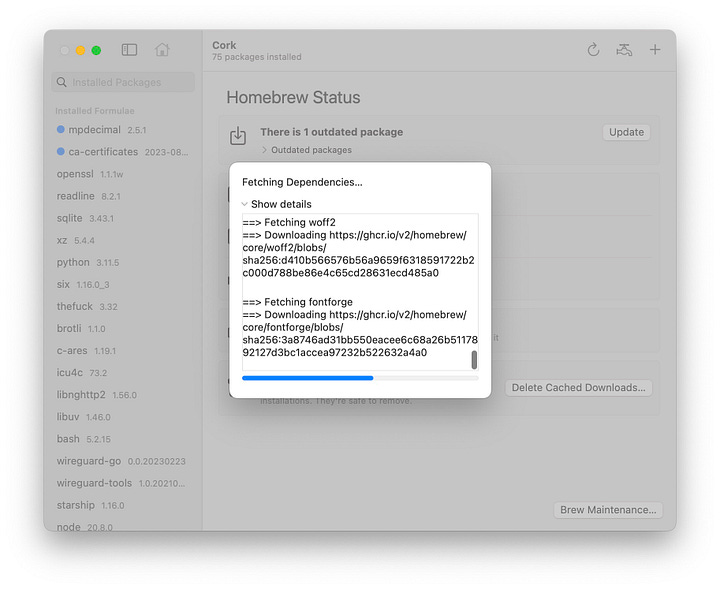Click the fetching progress bar
This screenshot has height=589, width=720.
tap(360, 378)
